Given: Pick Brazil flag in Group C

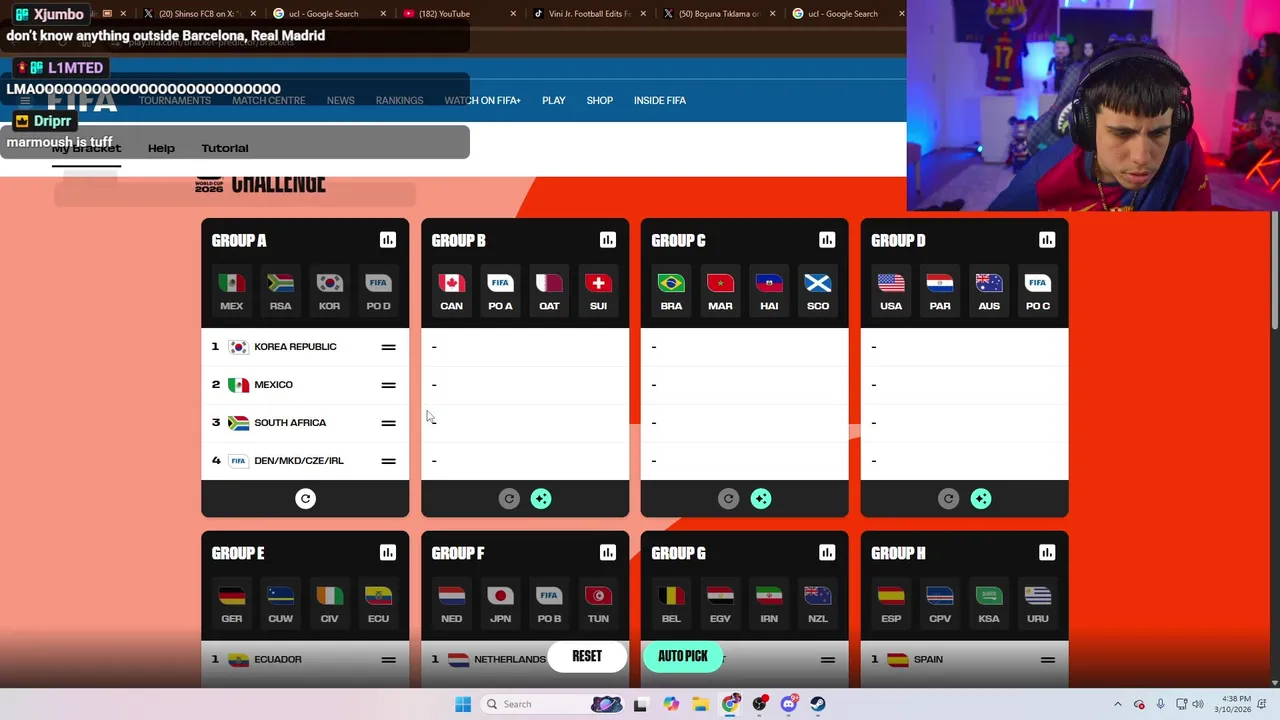Looking at the screenshot, I should [x=671, y=290].
